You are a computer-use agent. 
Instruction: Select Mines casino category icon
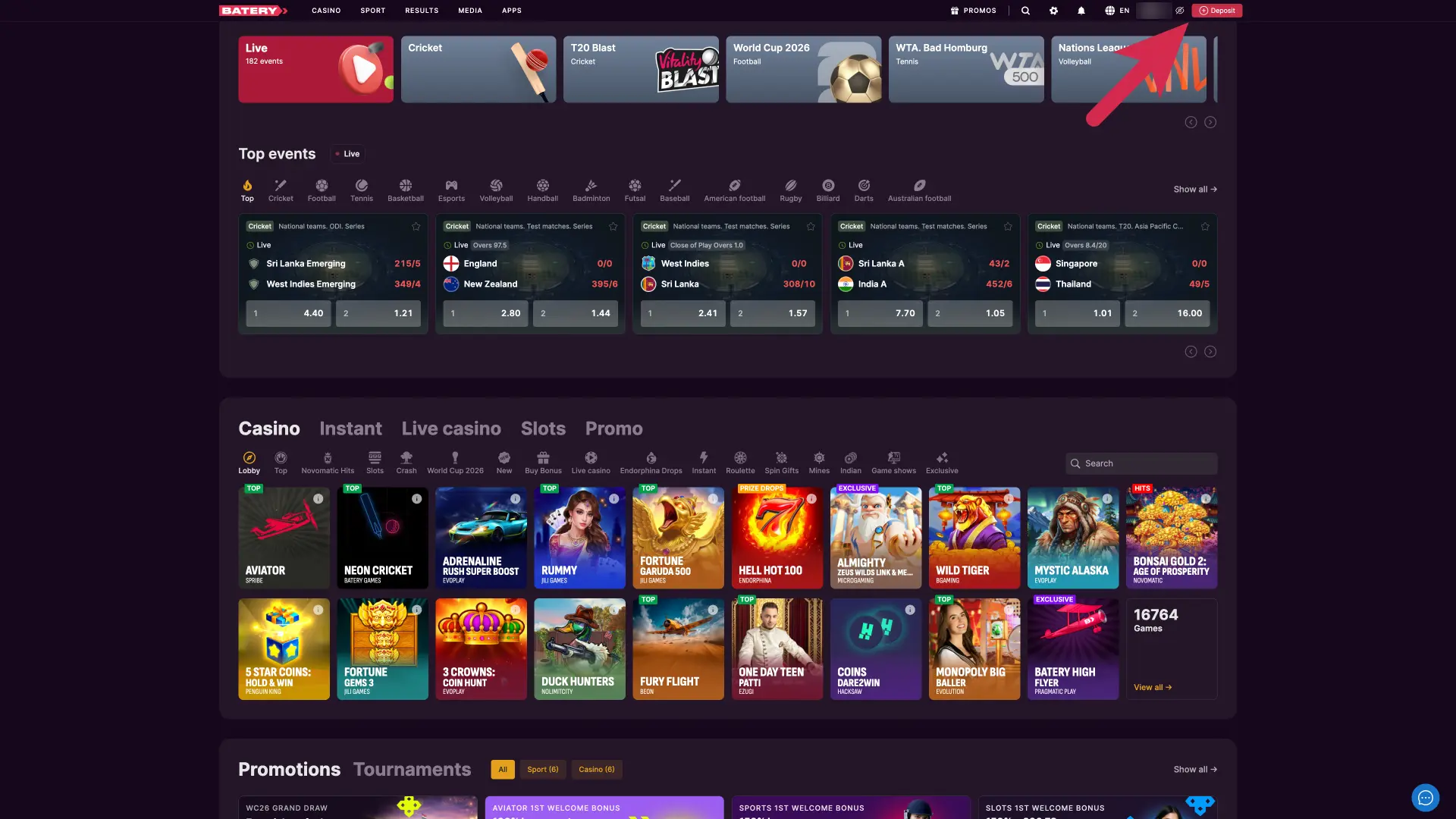[819, 463]
